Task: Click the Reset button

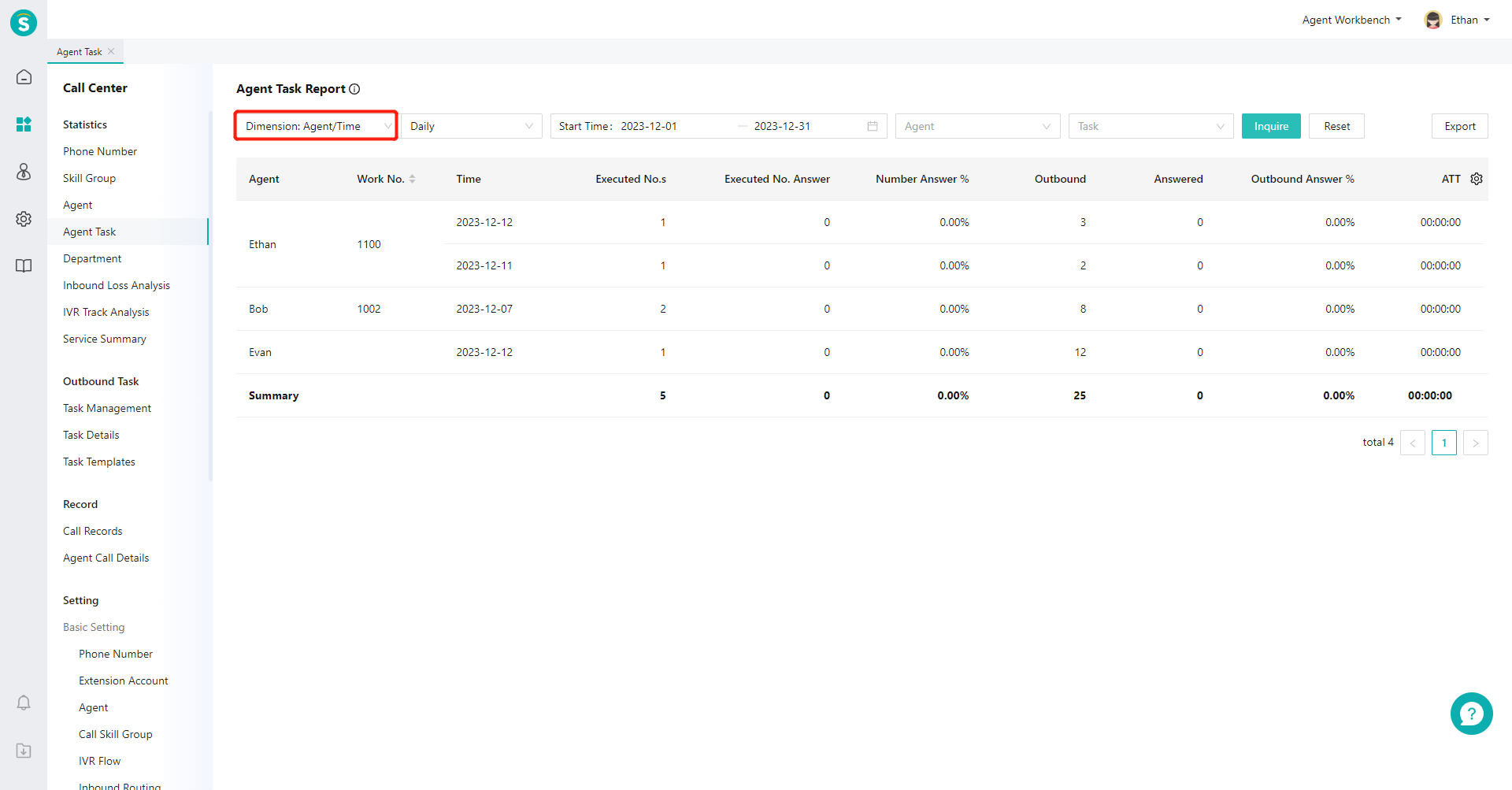Action: (1336, 126)
